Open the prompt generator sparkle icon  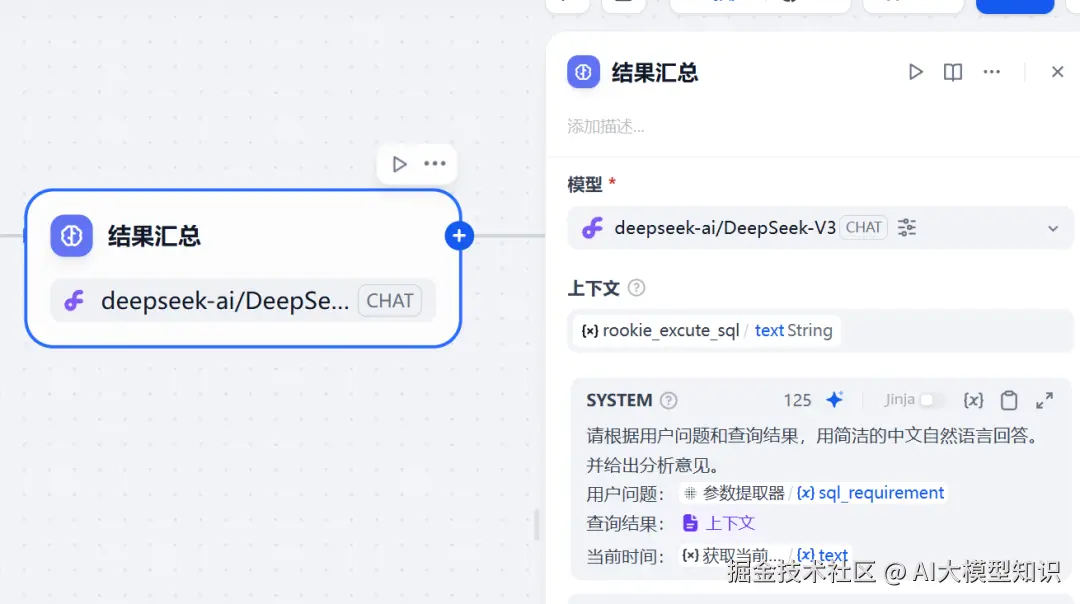tap(834, 399)
